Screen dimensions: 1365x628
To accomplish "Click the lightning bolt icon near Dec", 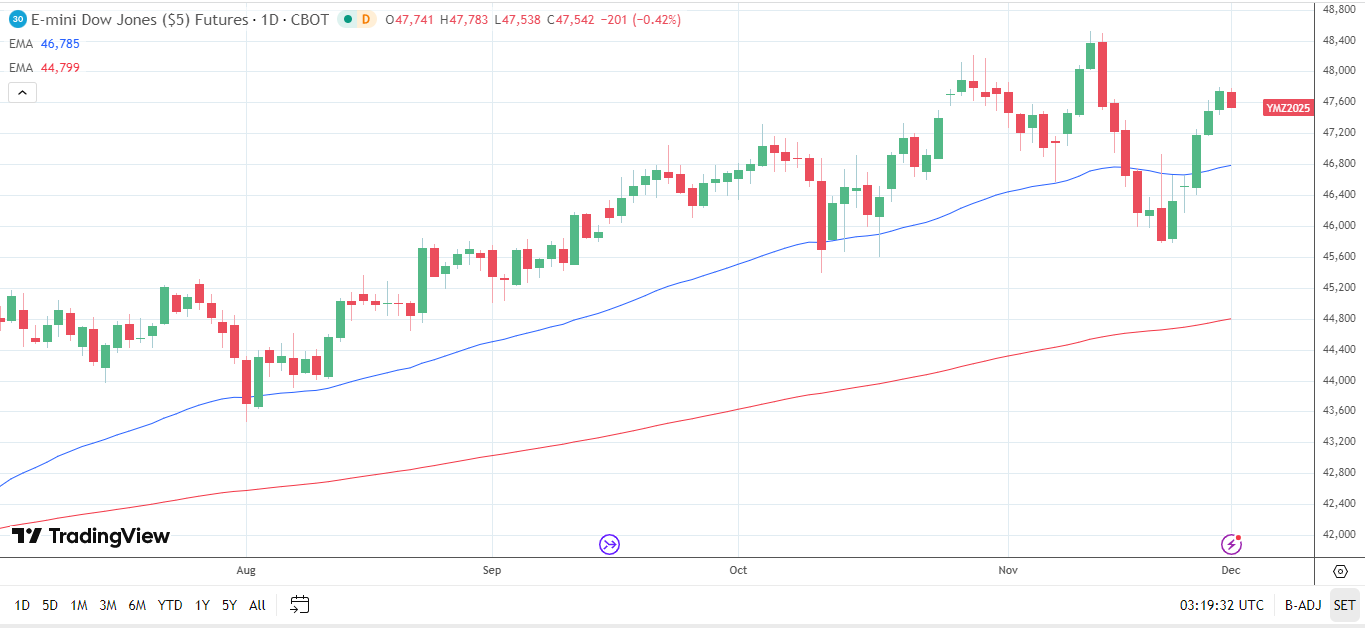I will pos(1231,544).
